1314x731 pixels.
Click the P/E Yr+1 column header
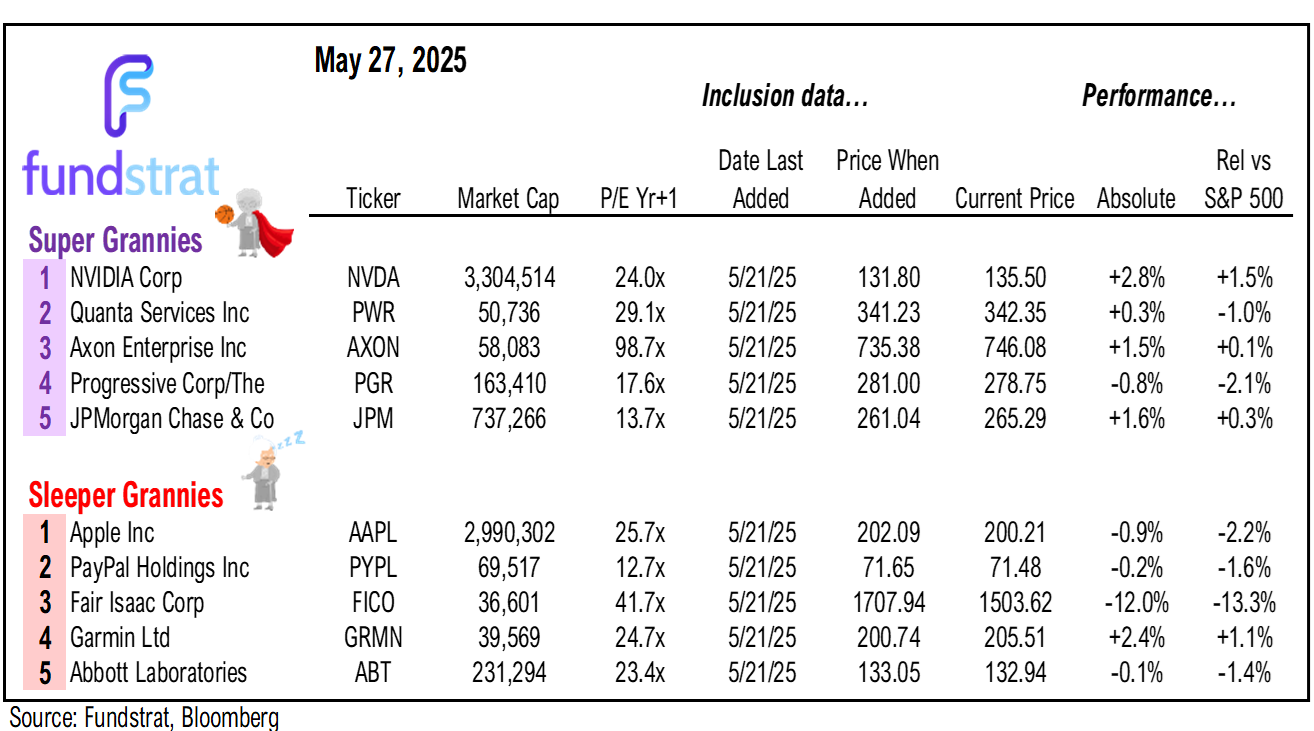638,199
